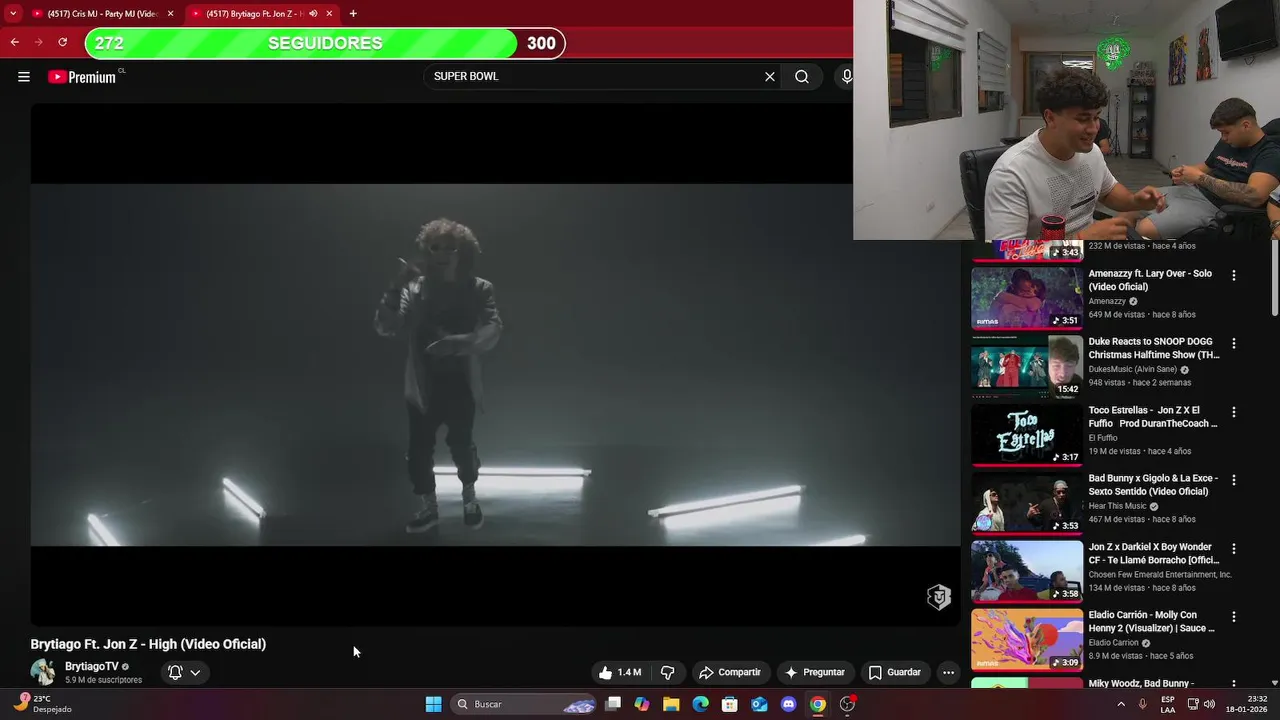Launch Copilot from the taskbar
This screenshot has height=720, width=1280.
[x=642, y=704]
